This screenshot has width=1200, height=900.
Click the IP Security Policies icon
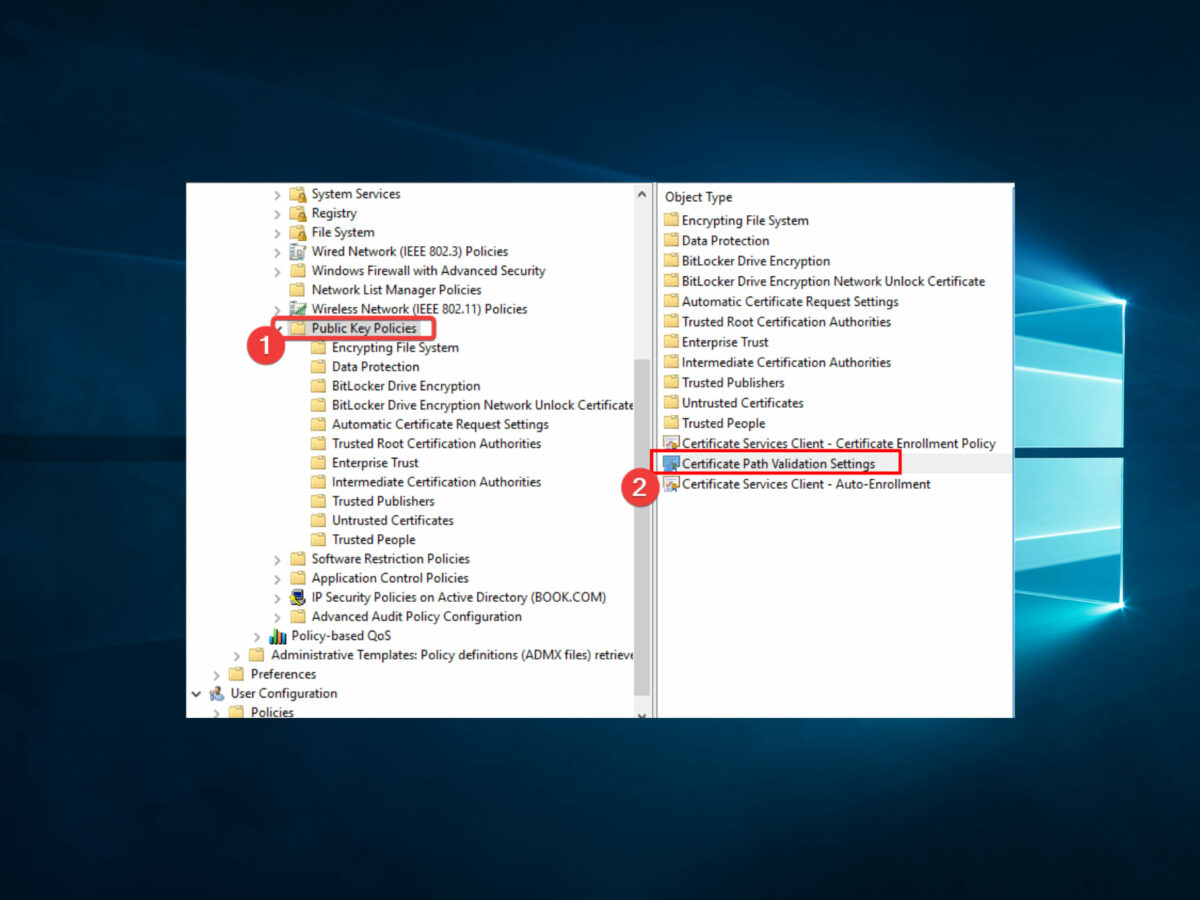pyautogui.click(x=297, y=597)
